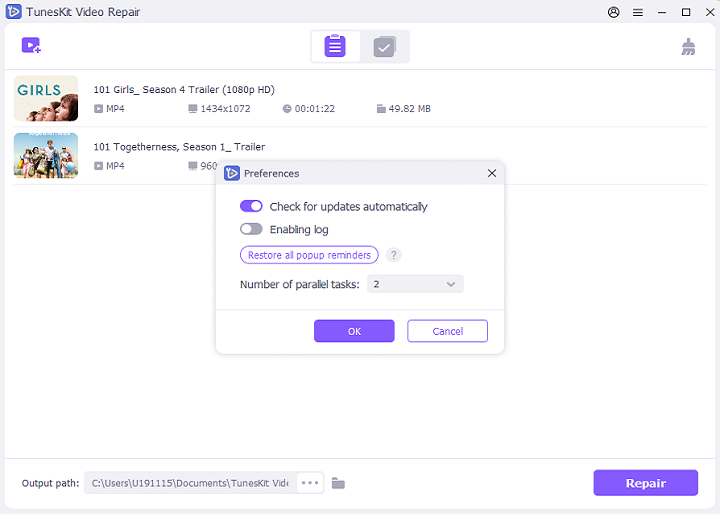Viewport: 720px width, 514px height.
Task: Select the Togetherness Season 1 Trailer thumbnail
Action: click(x=46, y=155)
